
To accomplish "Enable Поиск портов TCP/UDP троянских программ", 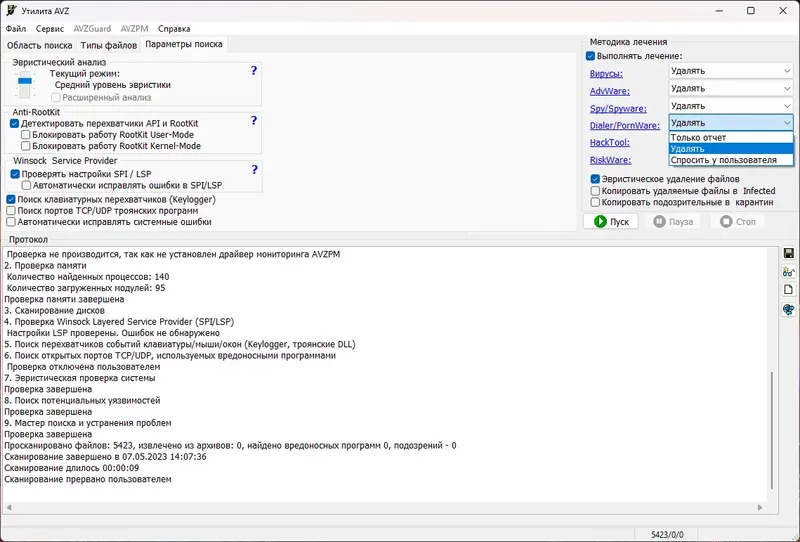I will 11,211.
